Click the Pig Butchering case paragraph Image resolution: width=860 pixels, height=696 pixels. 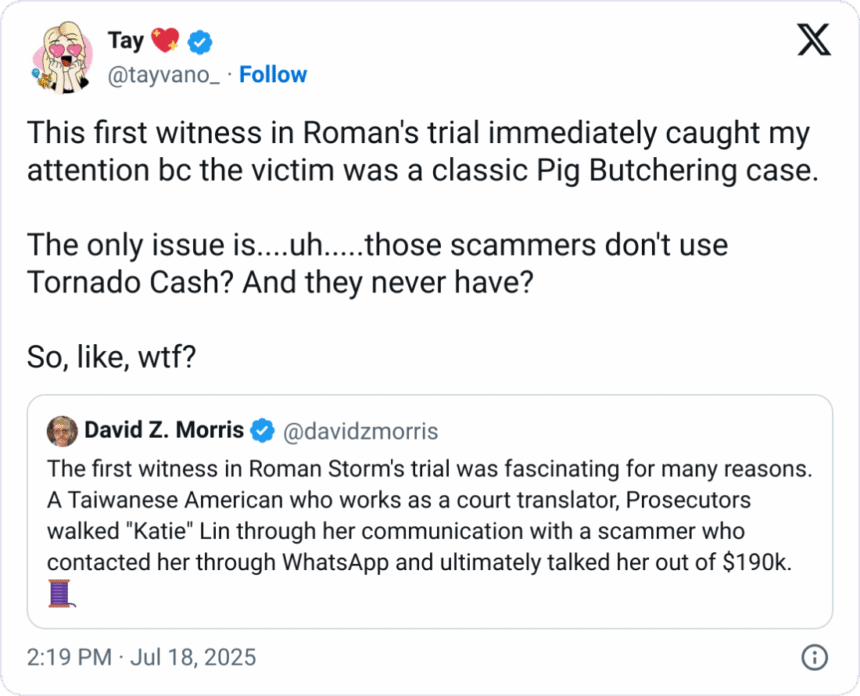417,152
